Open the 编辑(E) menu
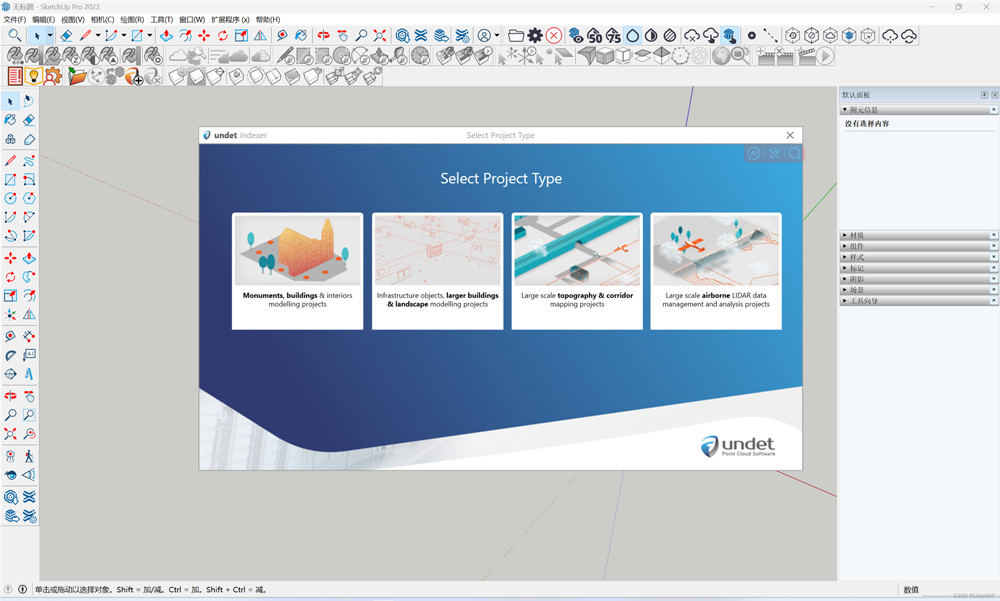The width and height of the screenshot is (1000, 601). pos(44,20)
